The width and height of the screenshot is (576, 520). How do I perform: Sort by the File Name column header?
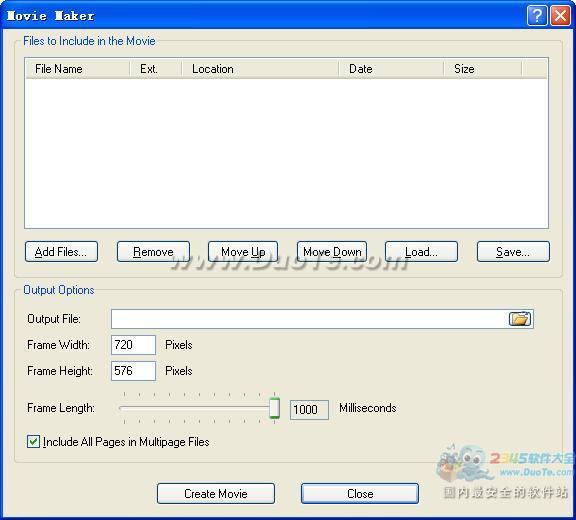[78, 69]
